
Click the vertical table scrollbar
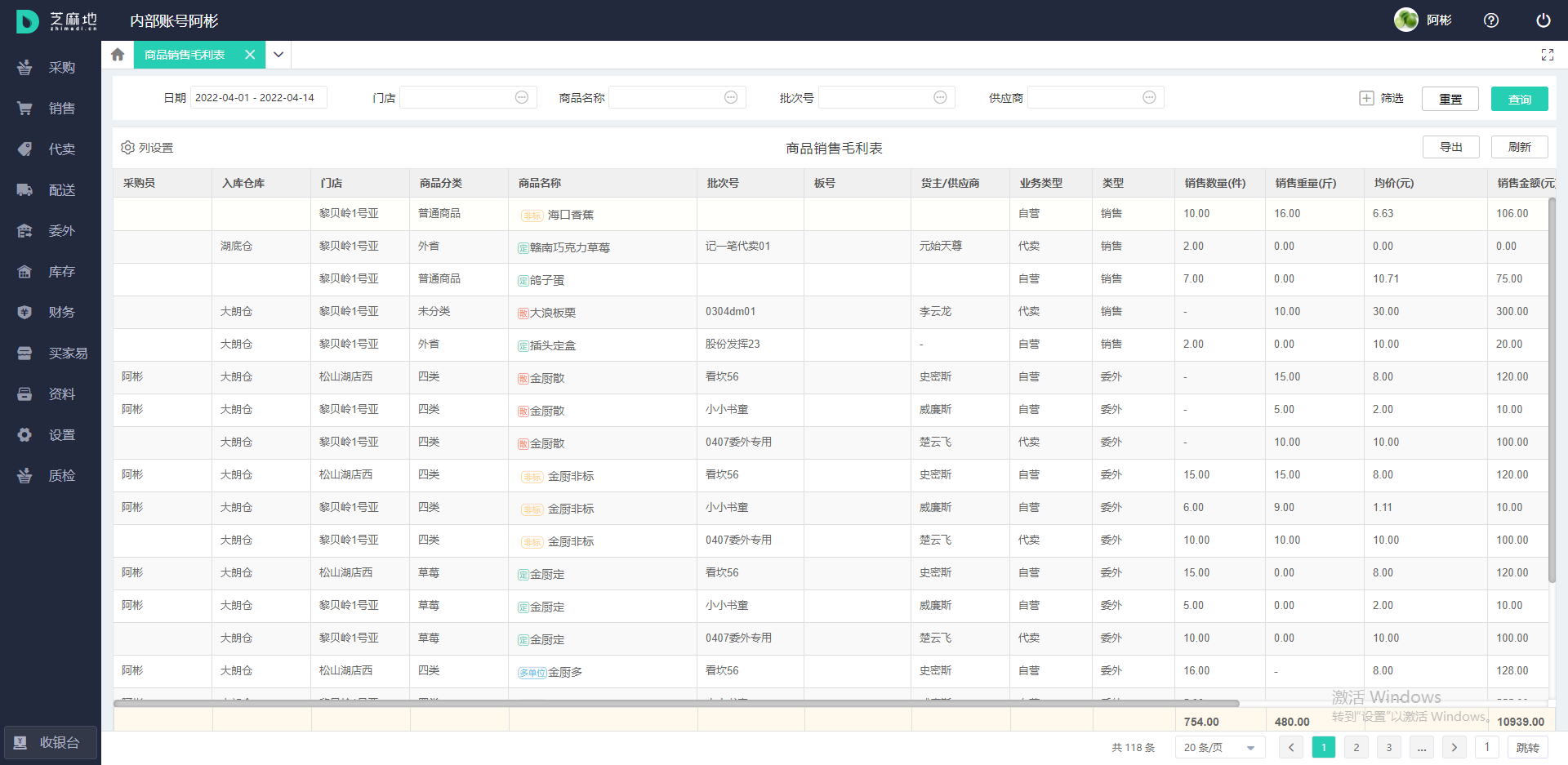tap(1552, 390)
